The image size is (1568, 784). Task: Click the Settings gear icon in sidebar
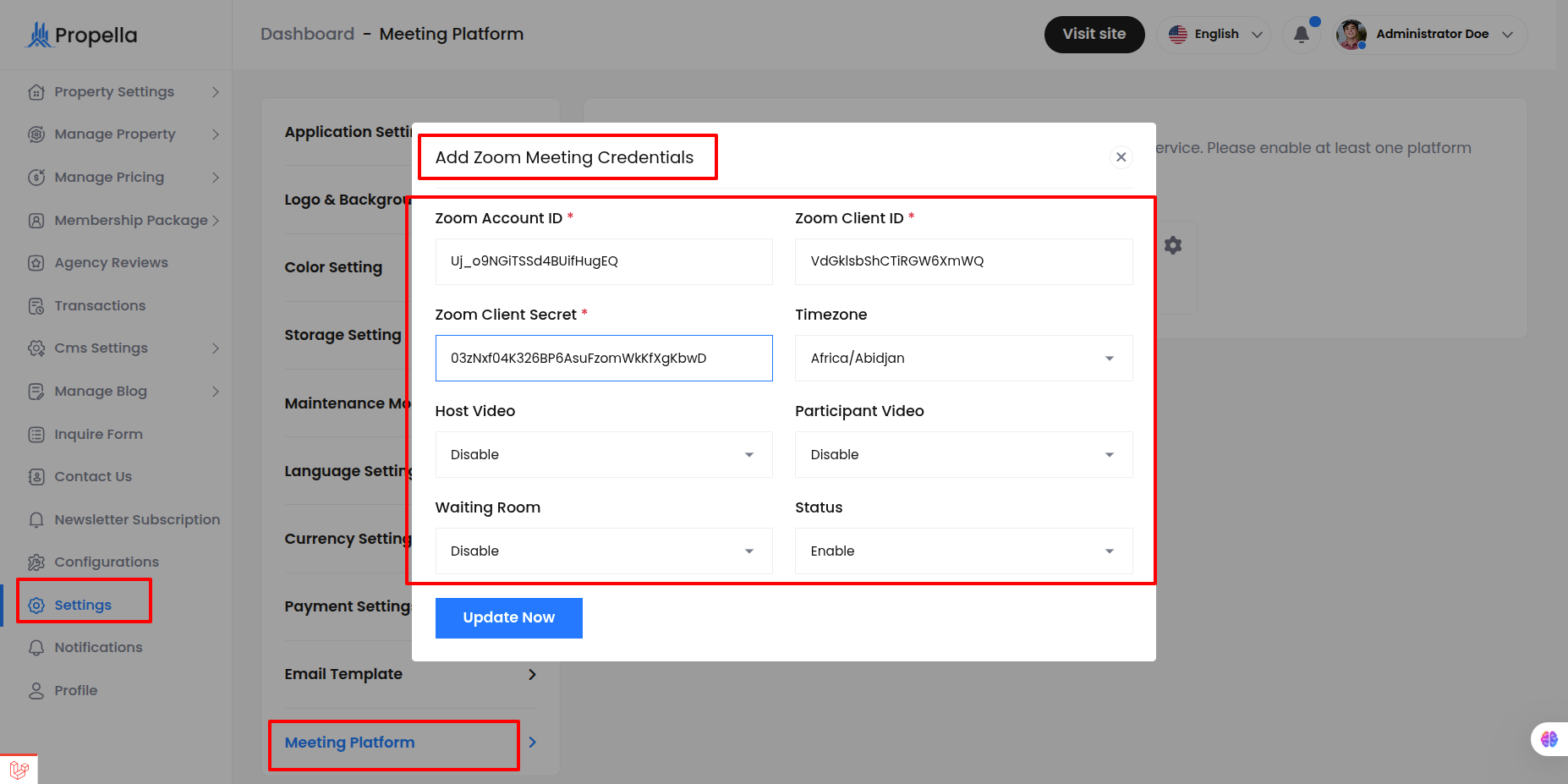click(x=36, y=605)
